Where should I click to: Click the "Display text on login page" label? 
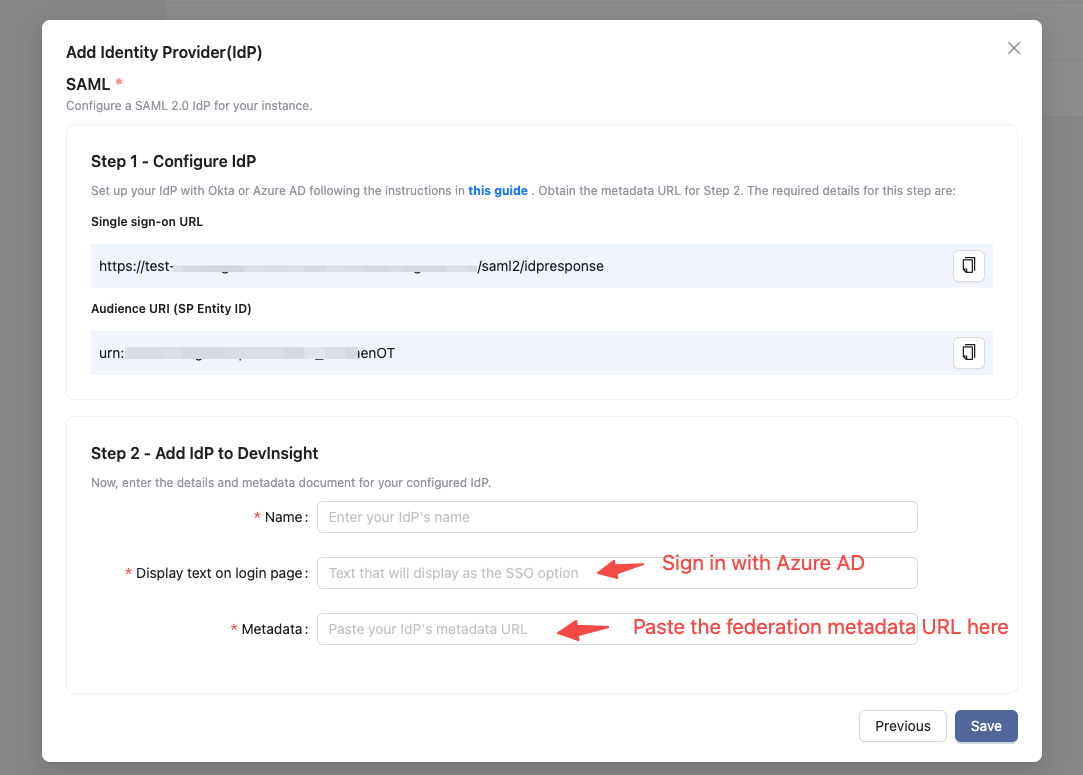coord(218,573)
